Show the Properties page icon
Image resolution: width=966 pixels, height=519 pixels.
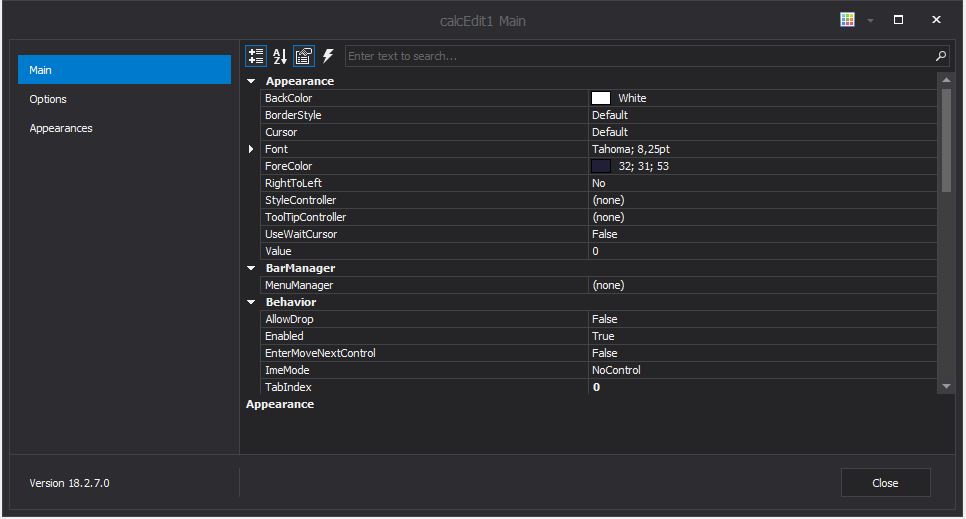click(x=304, y=56)
